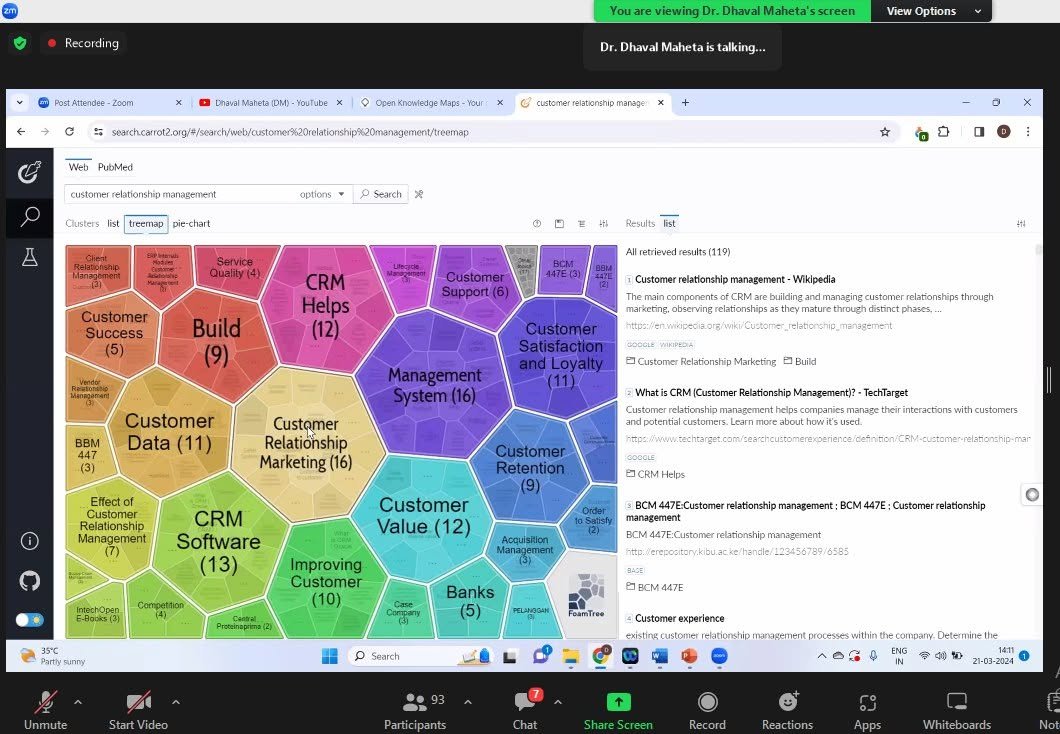Open results list settings sliders icon
1060x734 pixels.
[1021, 224]
